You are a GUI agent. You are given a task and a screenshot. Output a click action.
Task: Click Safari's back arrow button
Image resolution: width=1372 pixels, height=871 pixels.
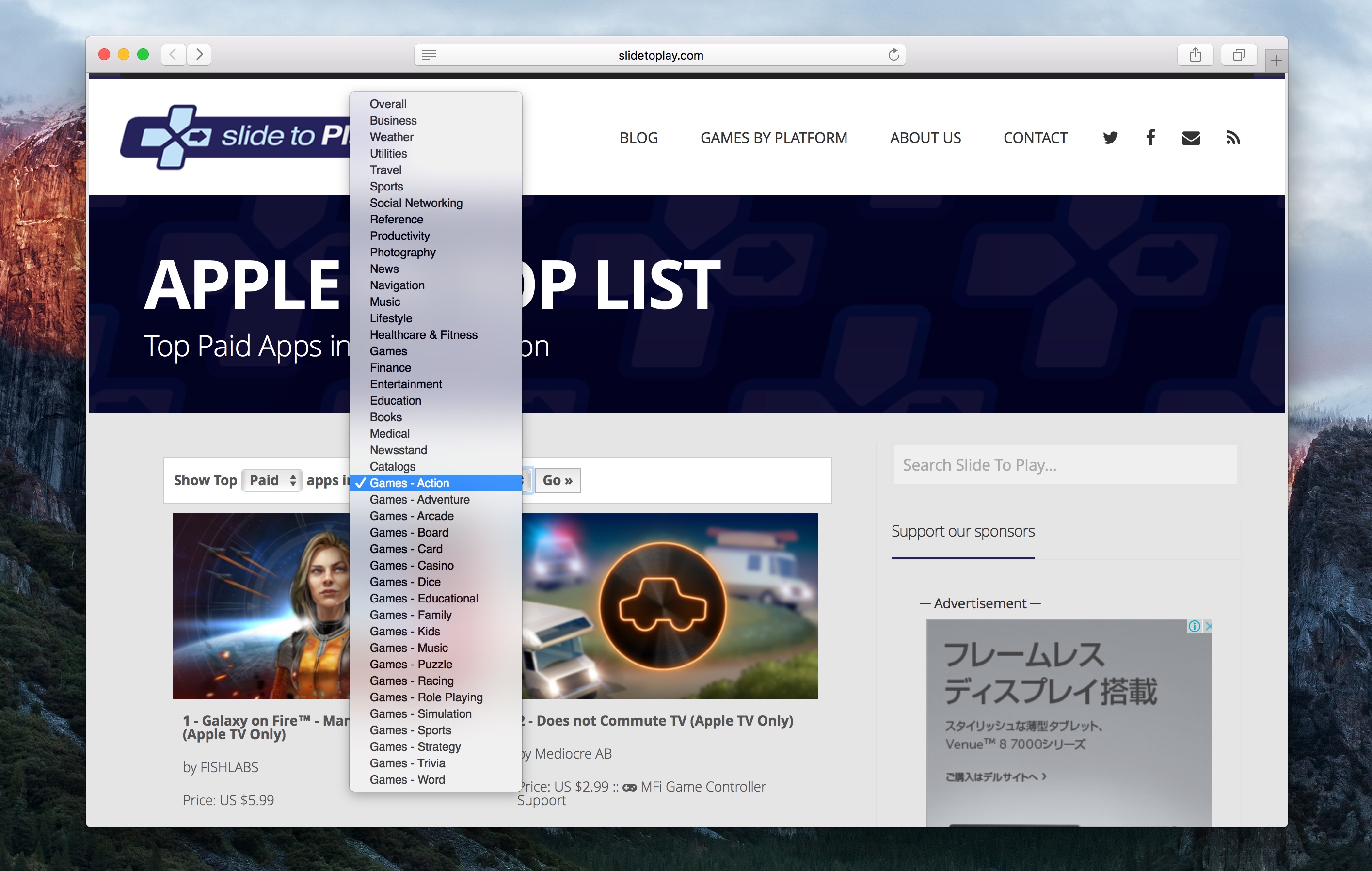(x=173, y=55)
